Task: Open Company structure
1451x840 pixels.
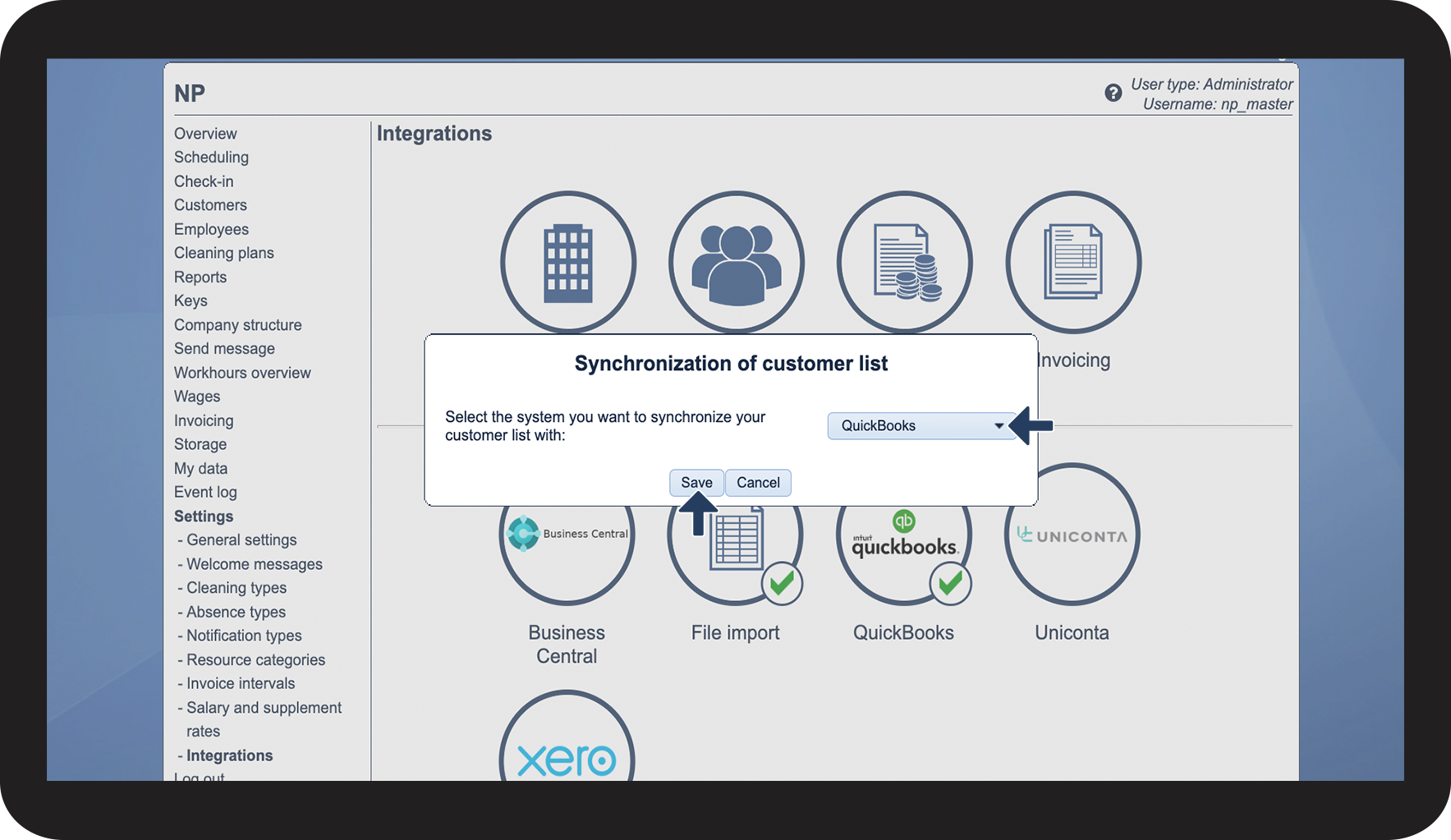Action: pos(238,325)
